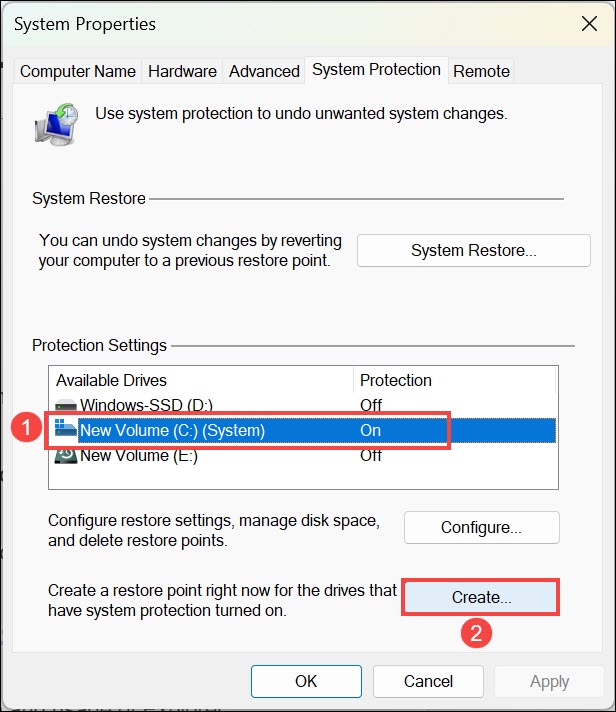This screenshot has width=616, height=712.
Task: Click Create... to make a restore point
Action: tap(481, 598)
